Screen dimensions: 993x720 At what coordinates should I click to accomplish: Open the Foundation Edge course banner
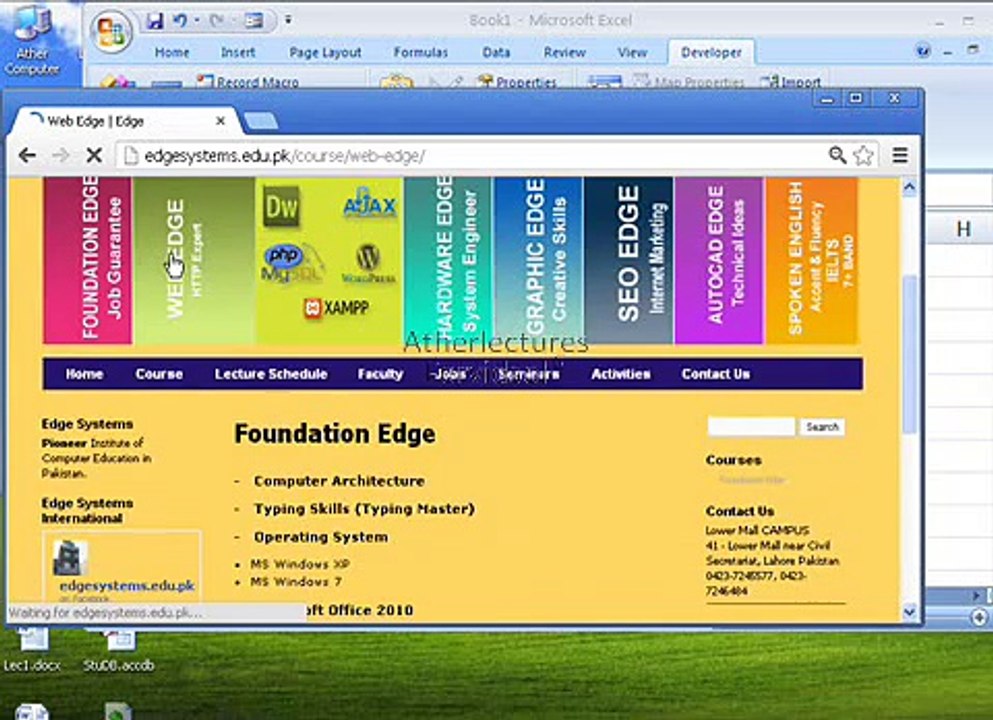(88, 260)
